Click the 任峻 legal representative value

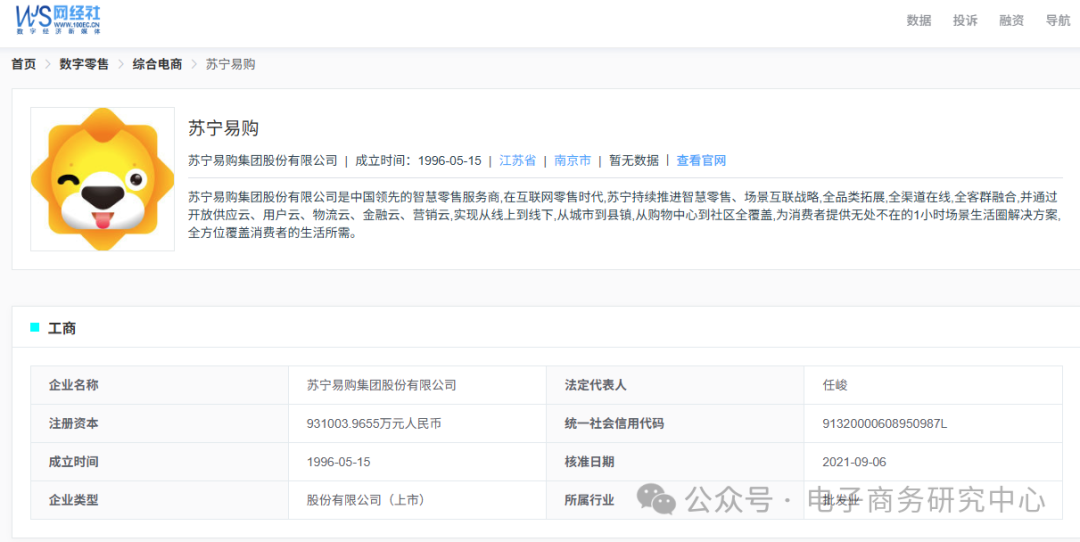tap(835, 385)
